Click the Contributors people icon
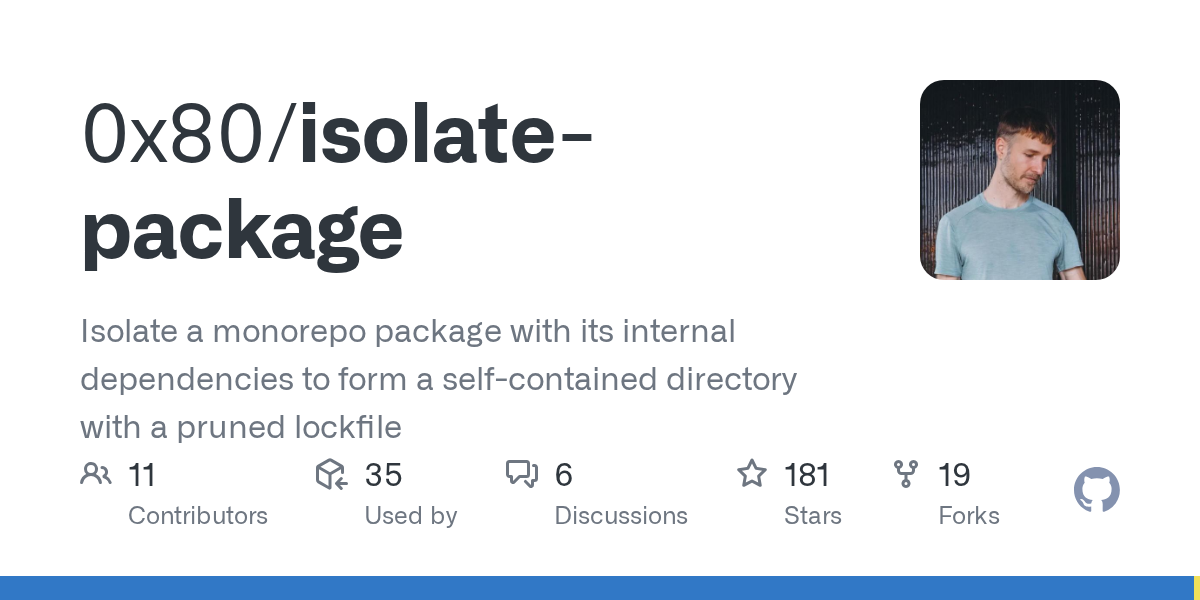The image size is (1200, 600). coord(96,474)
